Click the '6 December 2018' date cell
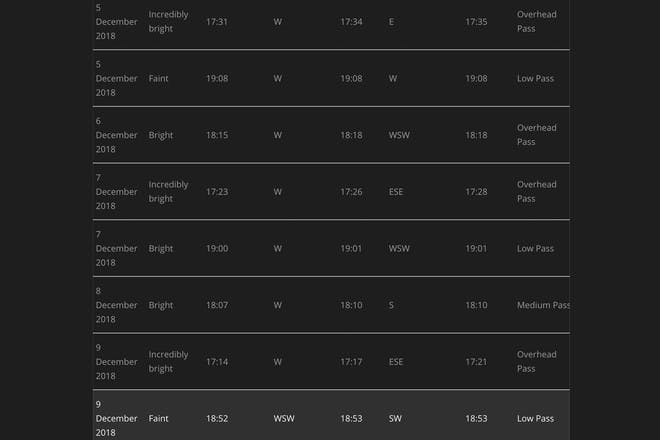The height and width of the screenshot is (440, 660). click(116, 135)
